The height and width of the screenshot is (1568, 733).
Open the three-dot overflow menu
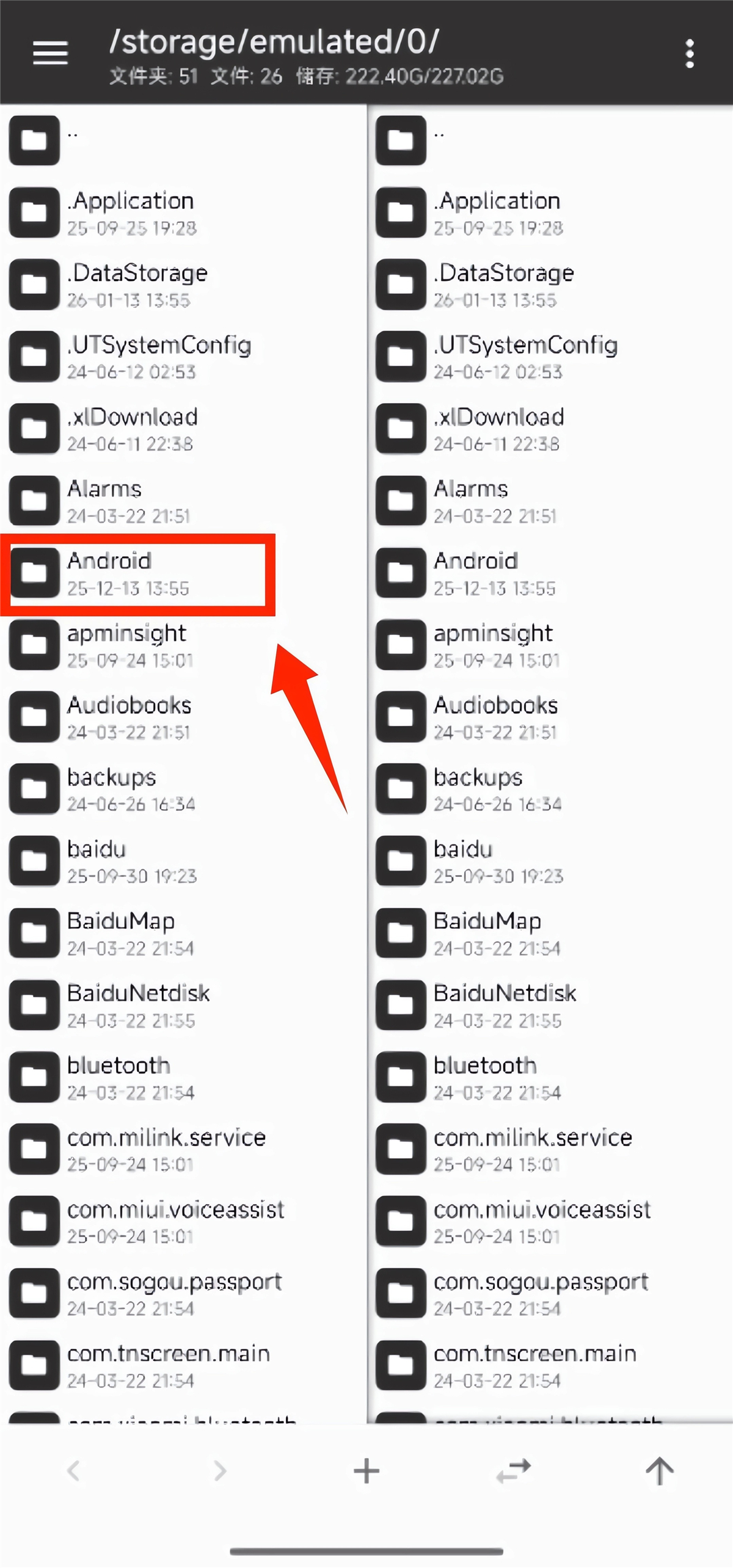[690, 54]
